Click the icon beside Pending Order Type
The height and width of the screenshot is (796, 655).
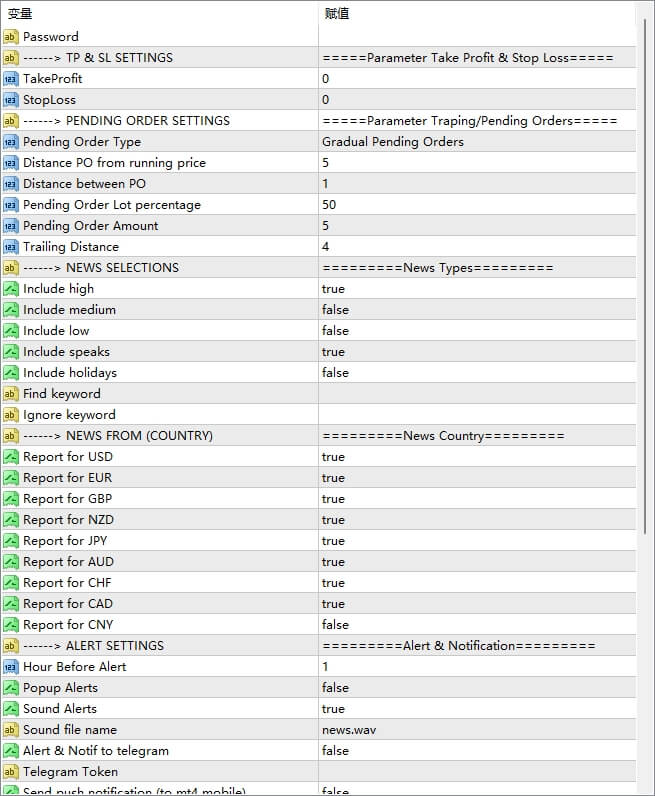click(11, 142)
